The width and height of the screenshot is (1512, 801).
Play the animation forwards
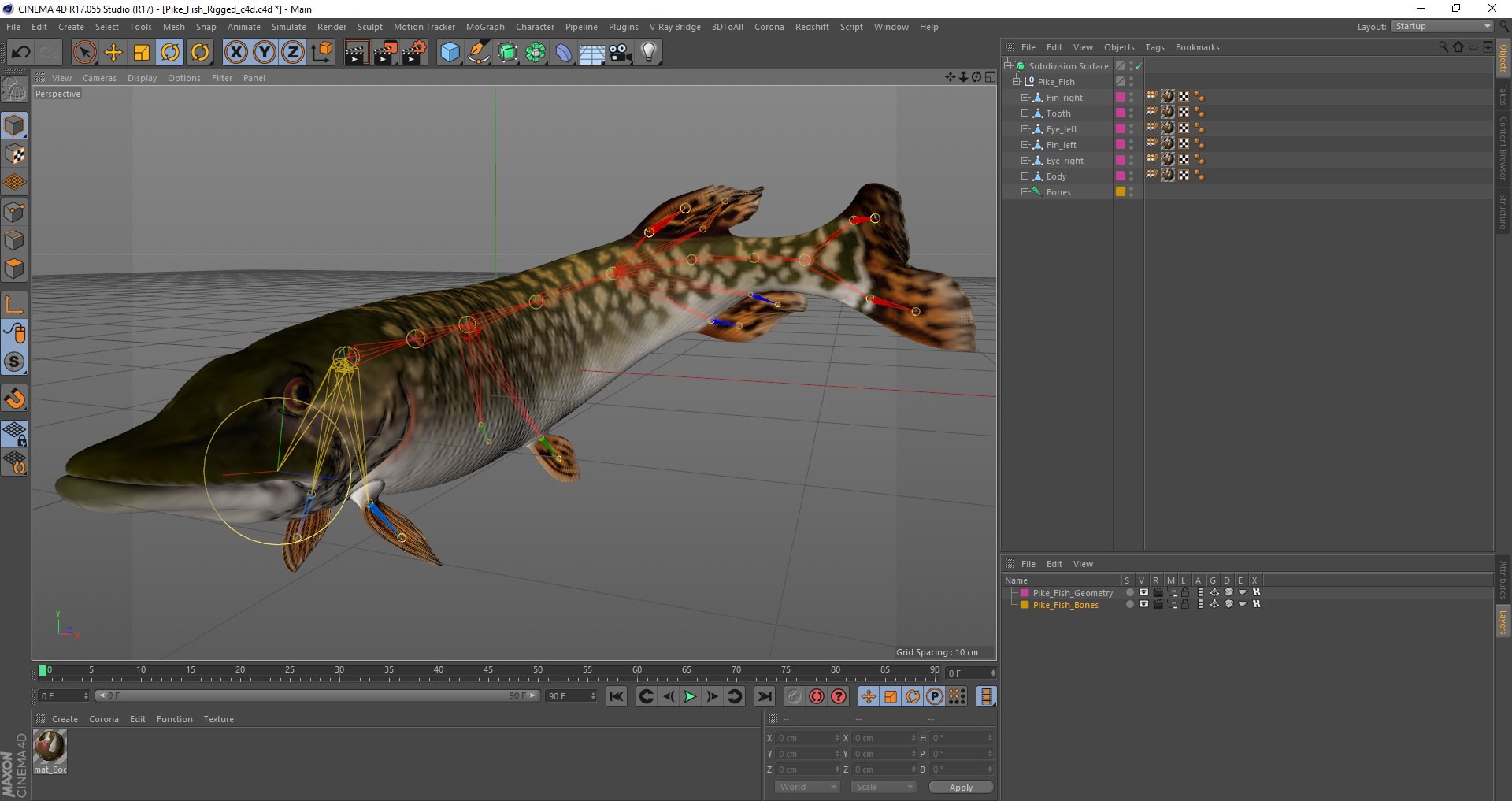tap(690, 696)
